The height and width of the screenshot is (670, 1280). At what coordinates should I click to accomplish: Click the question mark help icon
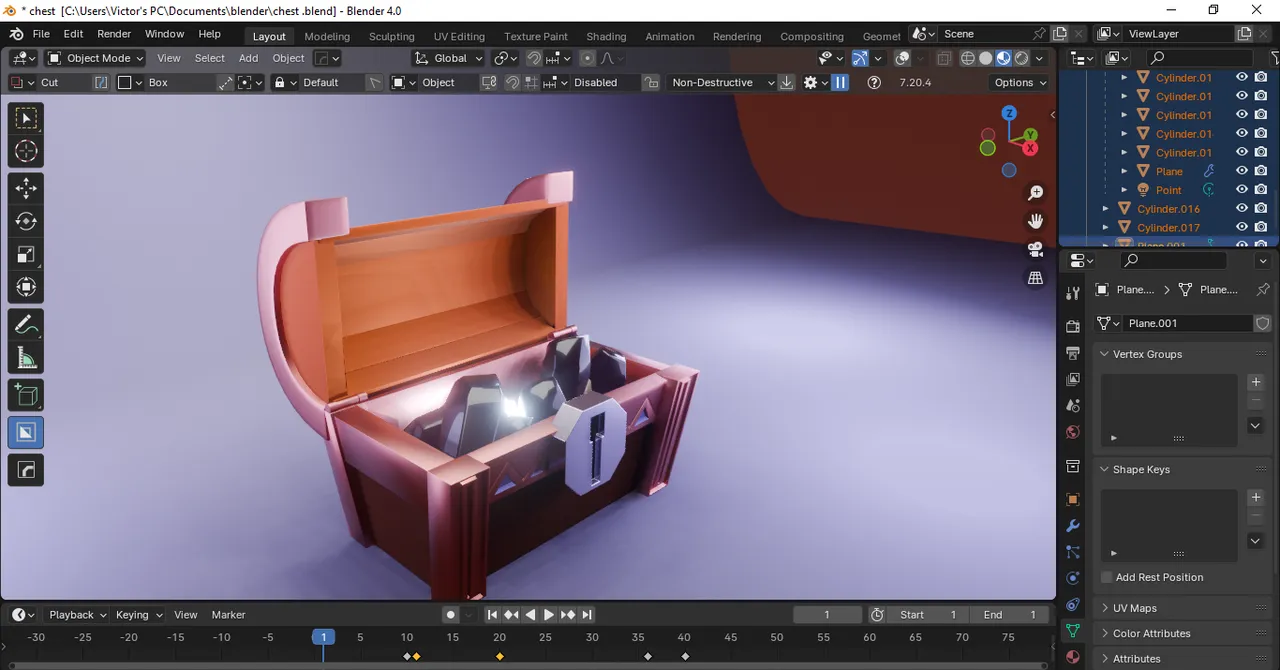click(874, 83)
